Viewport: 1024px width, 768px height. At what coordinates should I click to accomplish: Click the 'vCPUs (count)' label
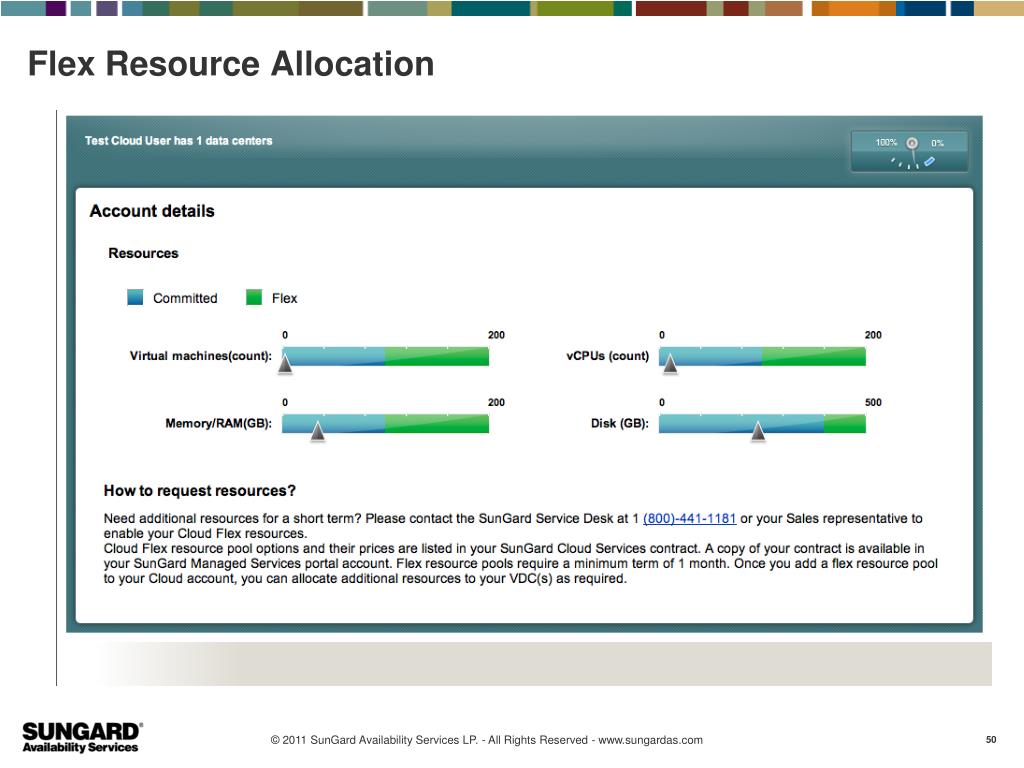pyautogui.click(x=608, y=356)
